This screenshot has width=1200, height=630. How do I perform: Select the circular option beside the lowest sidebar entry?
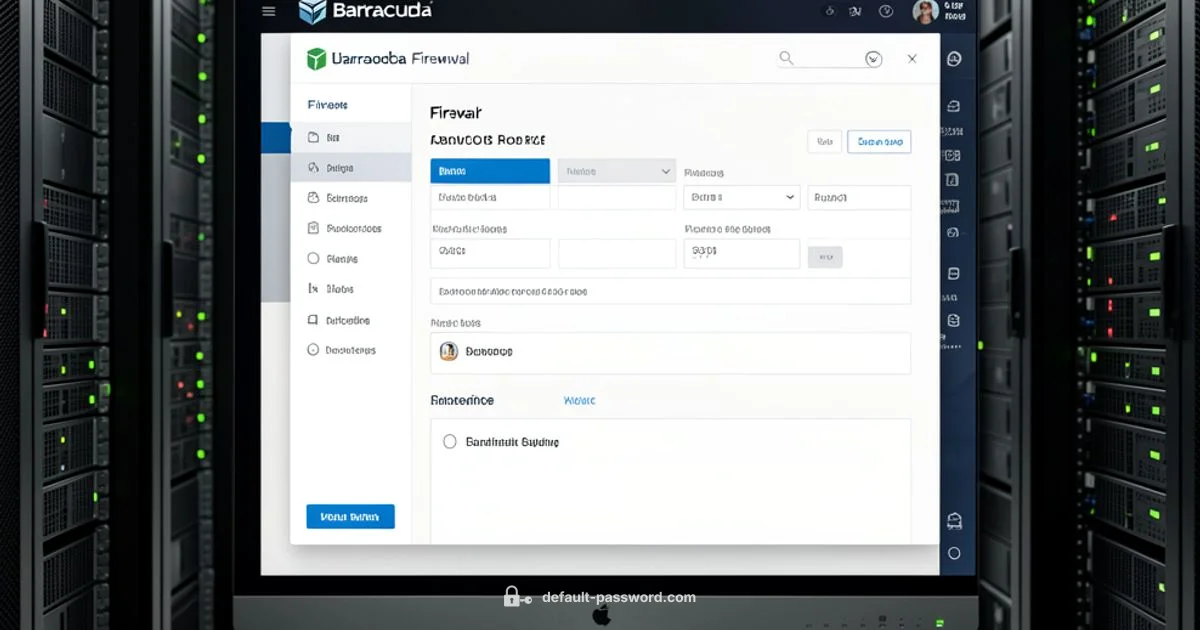(x=312, y=349)
